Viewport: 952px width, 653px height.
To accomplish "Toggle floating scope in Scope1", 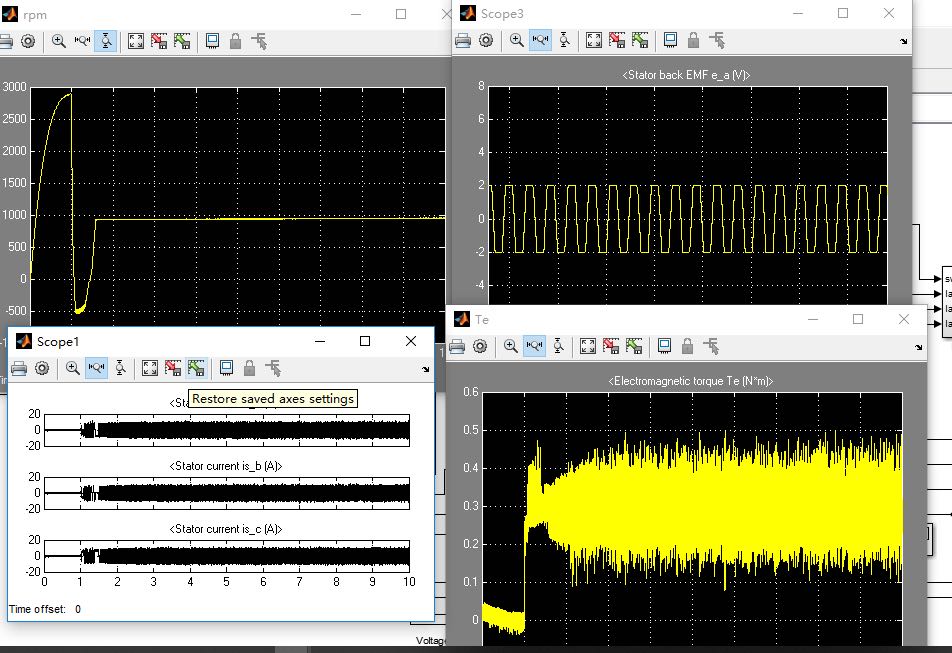I will [x=225, y=367].
